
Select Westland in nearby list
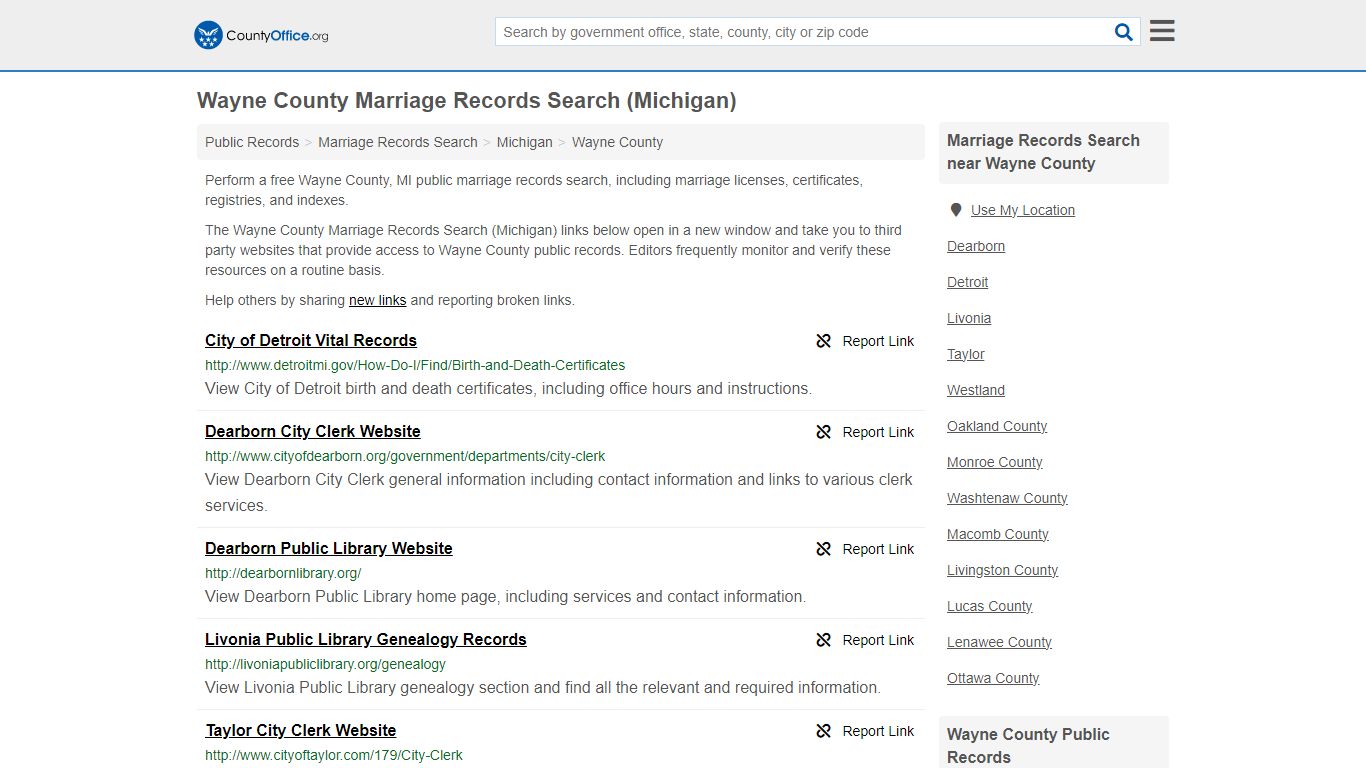click(x=976, y=390)
